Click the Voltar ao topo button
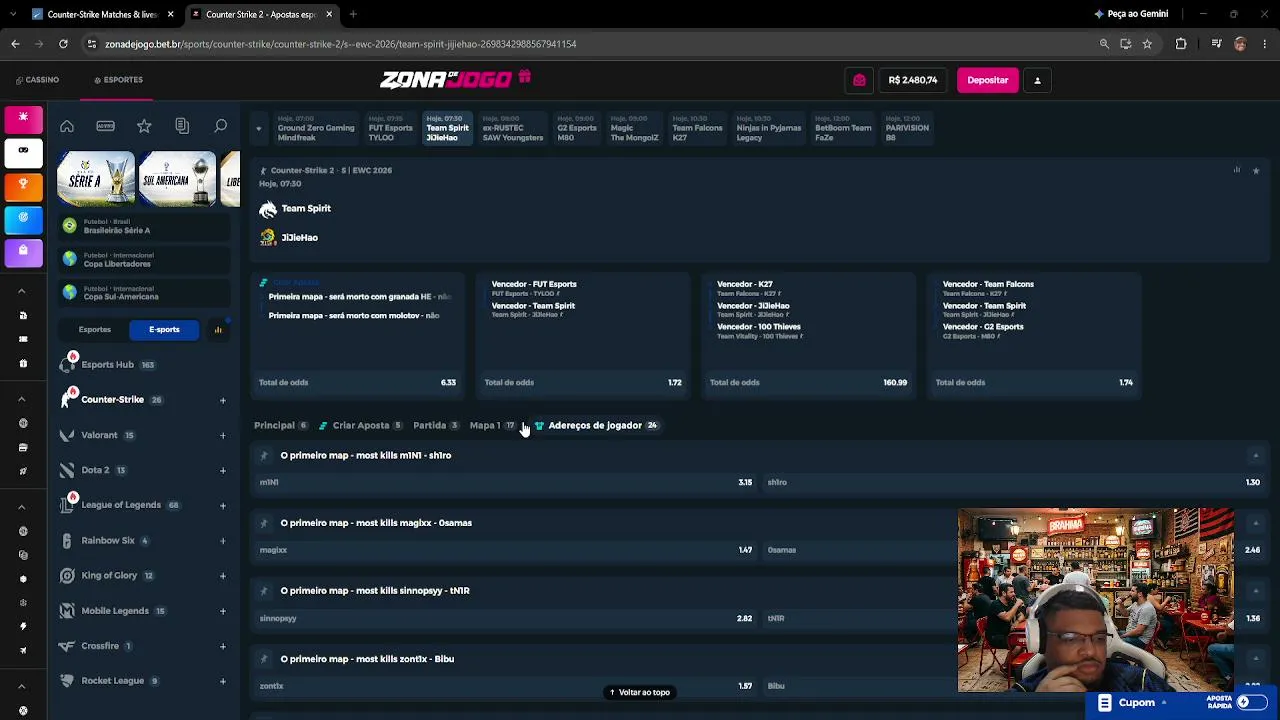This screenshot has height=720, width=1280. point(639,692)
